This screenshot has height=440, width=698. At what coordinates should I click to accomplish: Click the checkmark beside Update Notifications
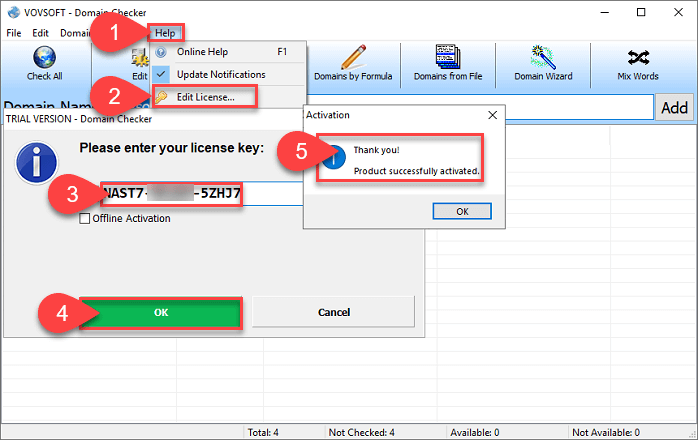click(161, 74)
